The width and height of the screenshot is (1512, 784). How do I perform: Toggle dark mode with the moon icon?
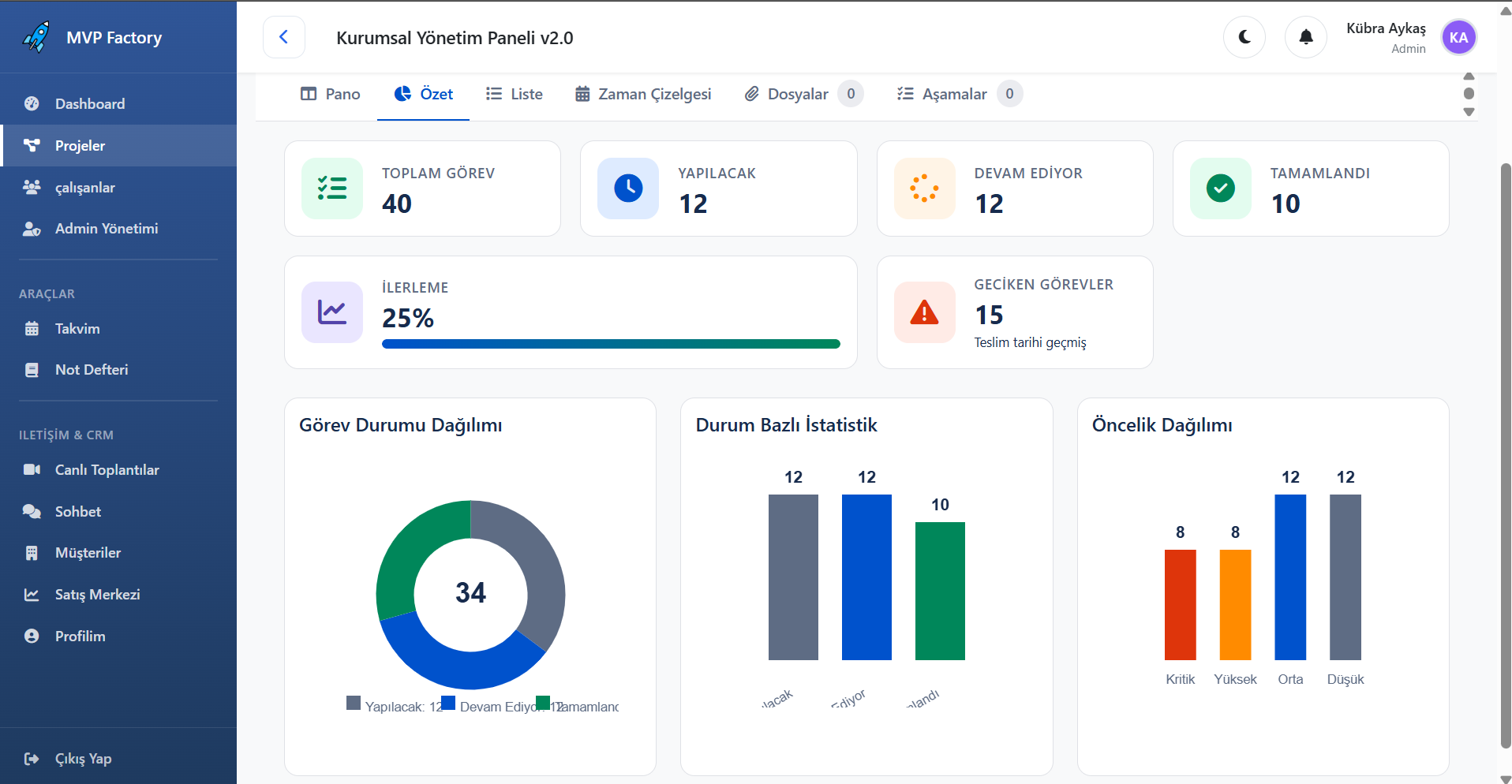coord(1244,37)
